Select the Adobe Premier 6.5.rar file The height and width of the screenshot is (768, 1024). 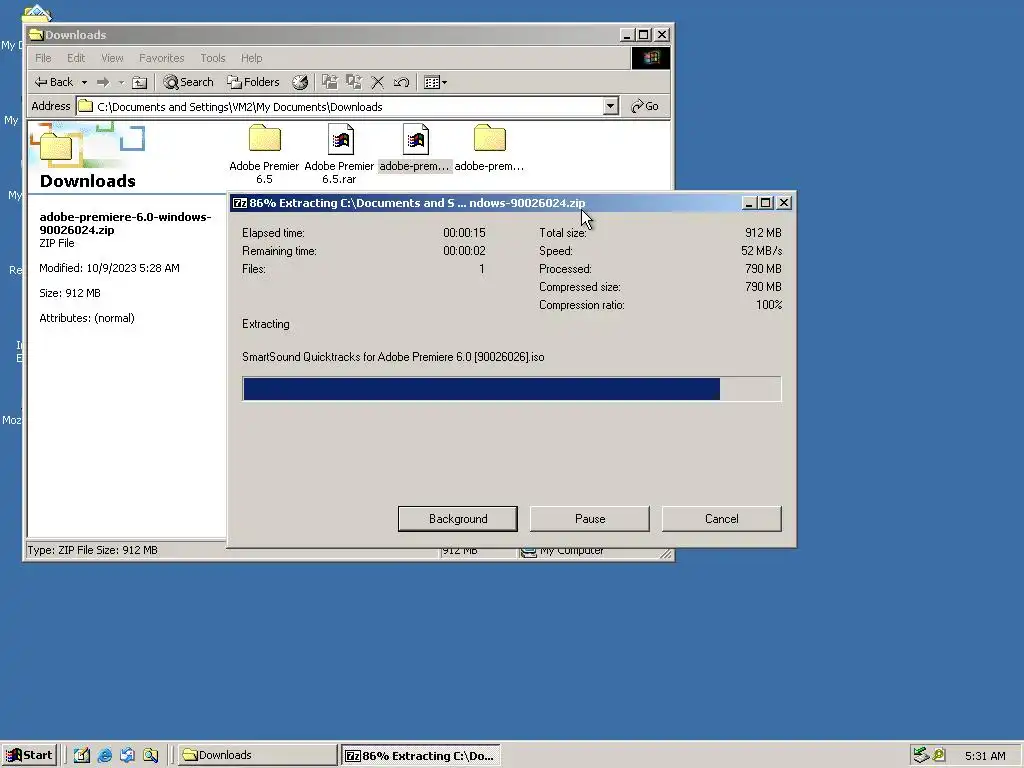coord(340,154)
